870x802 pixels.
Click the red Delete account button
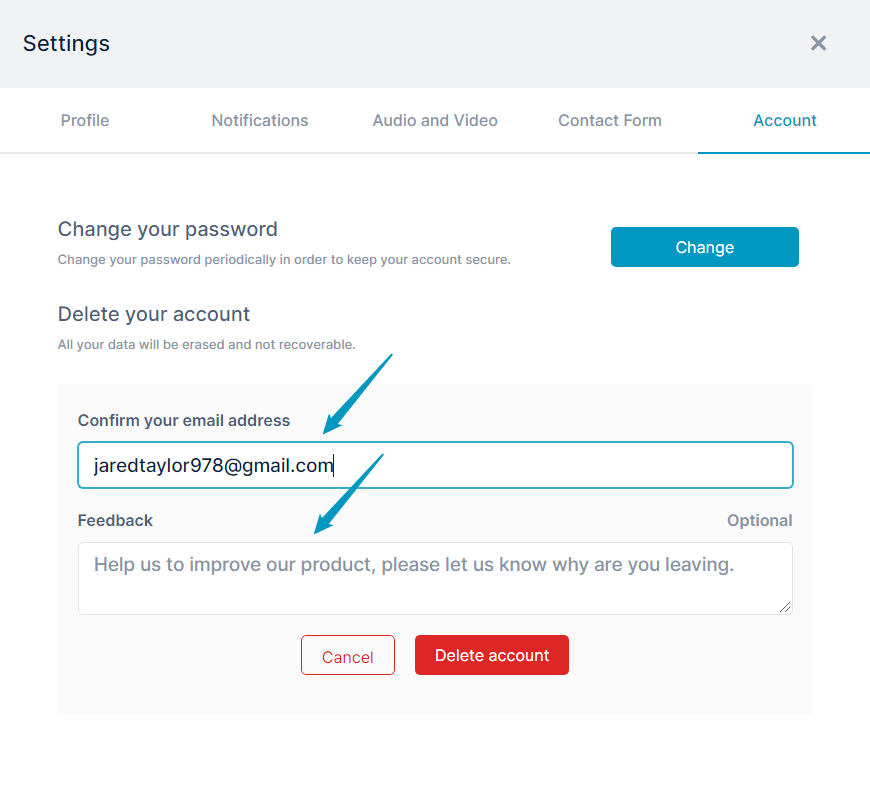(x=492, y=655)
